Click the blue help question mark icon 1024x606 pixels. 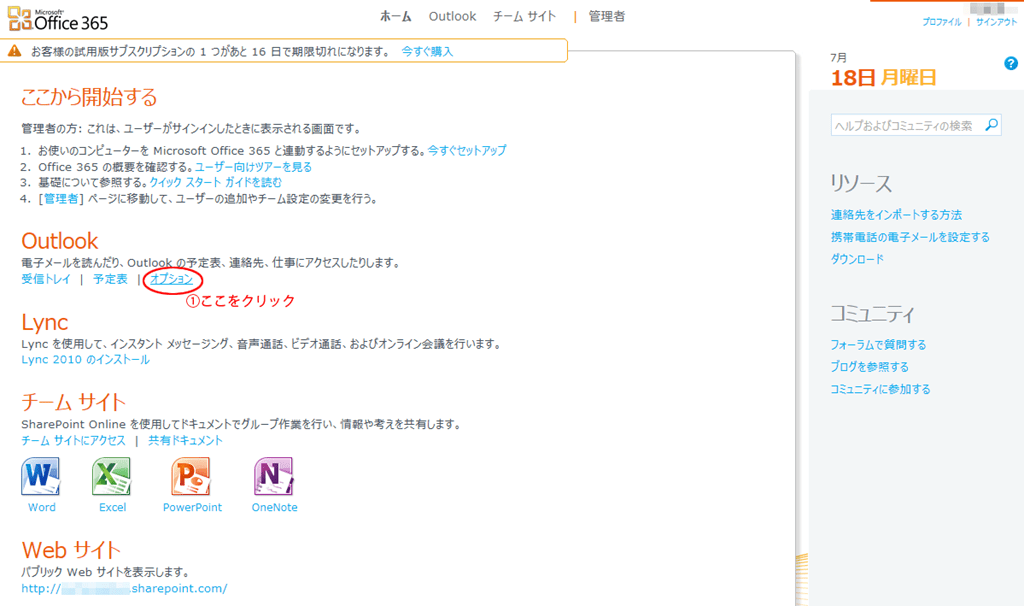click(x=1010, y=63)
